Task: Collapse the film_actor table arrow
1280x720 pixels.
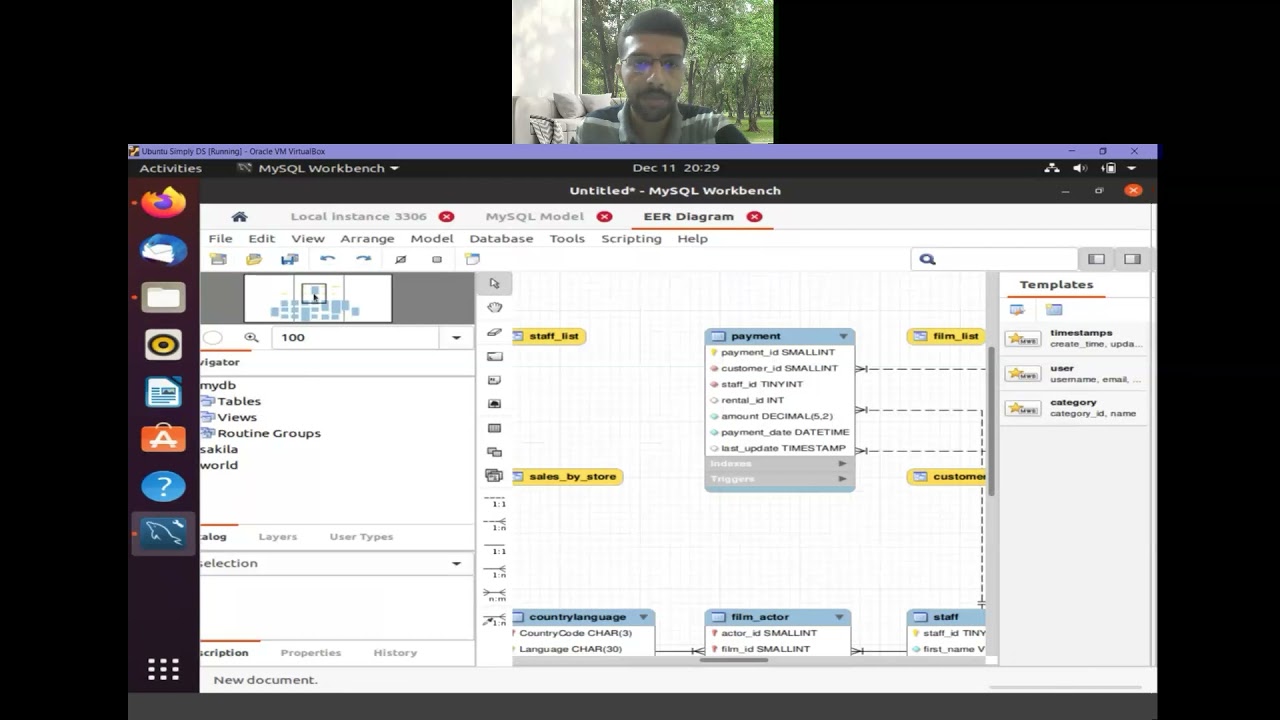Action: point(839,617)
